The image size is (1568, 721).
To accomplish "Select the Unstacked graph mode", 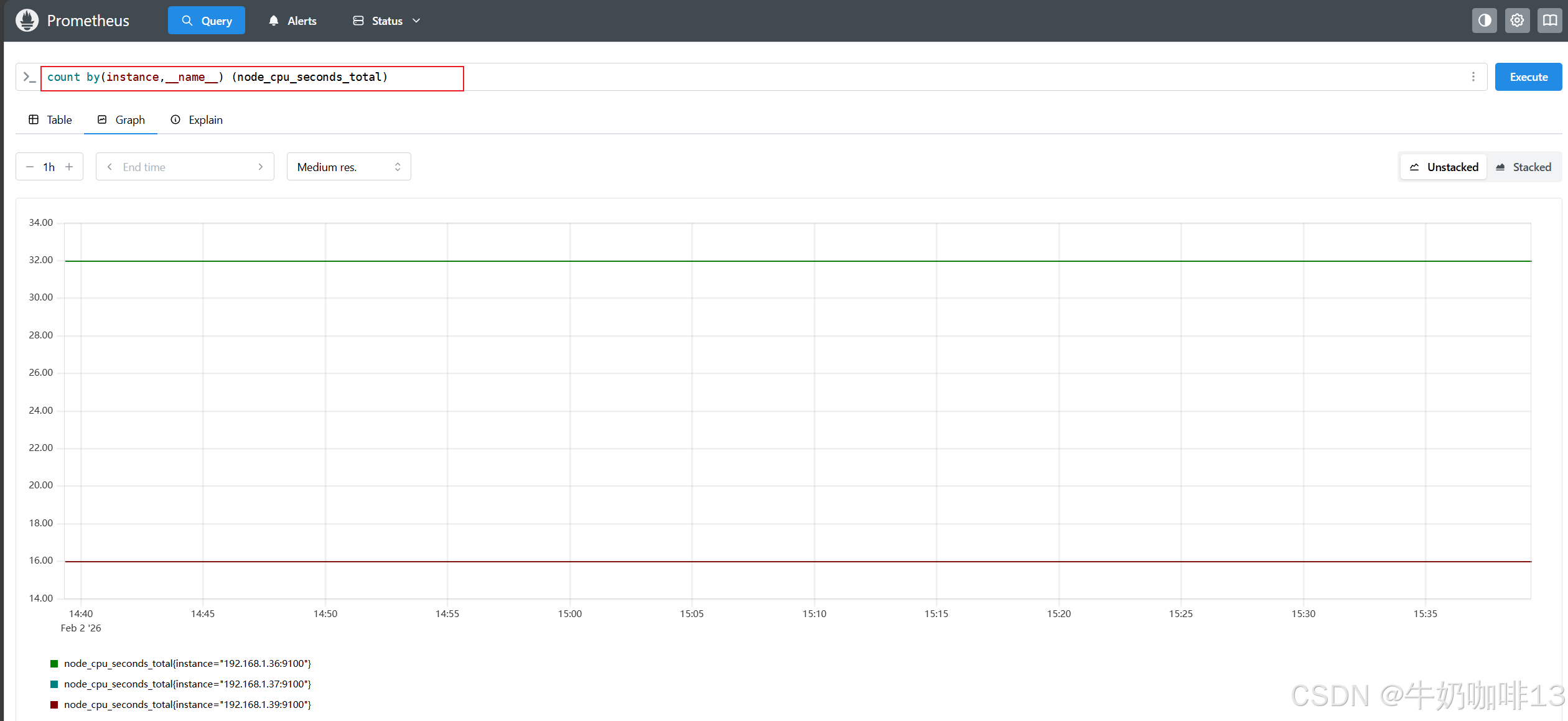I will 1444,167.
